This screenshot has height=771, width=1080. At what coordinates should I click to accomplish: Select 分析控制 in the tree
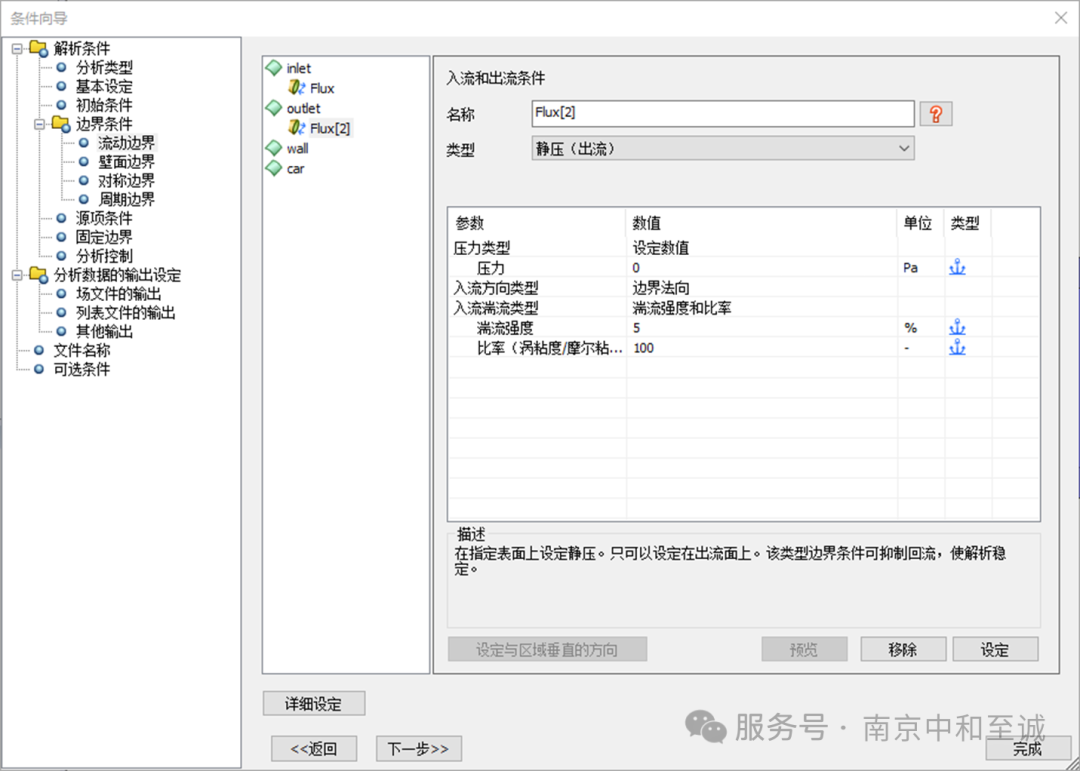(104, 256)
